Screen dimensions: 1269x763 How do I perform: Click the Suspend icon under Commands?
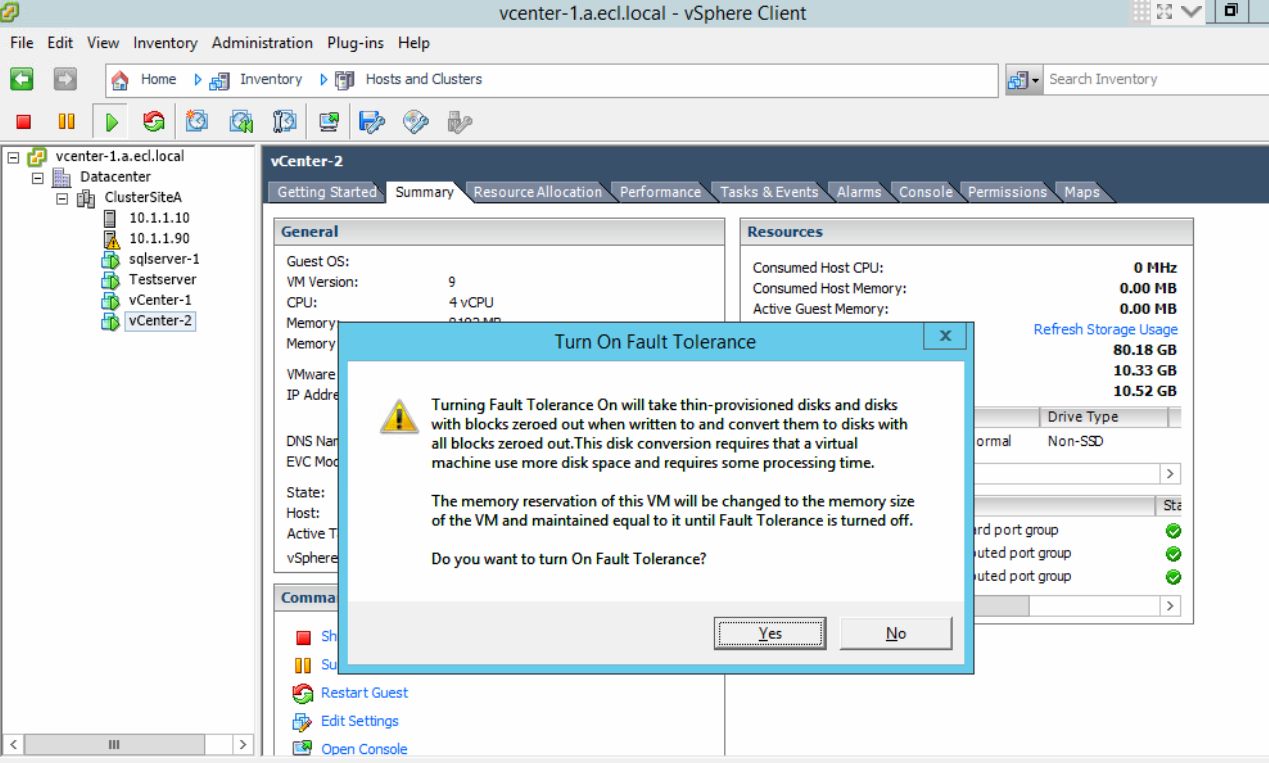303,665
